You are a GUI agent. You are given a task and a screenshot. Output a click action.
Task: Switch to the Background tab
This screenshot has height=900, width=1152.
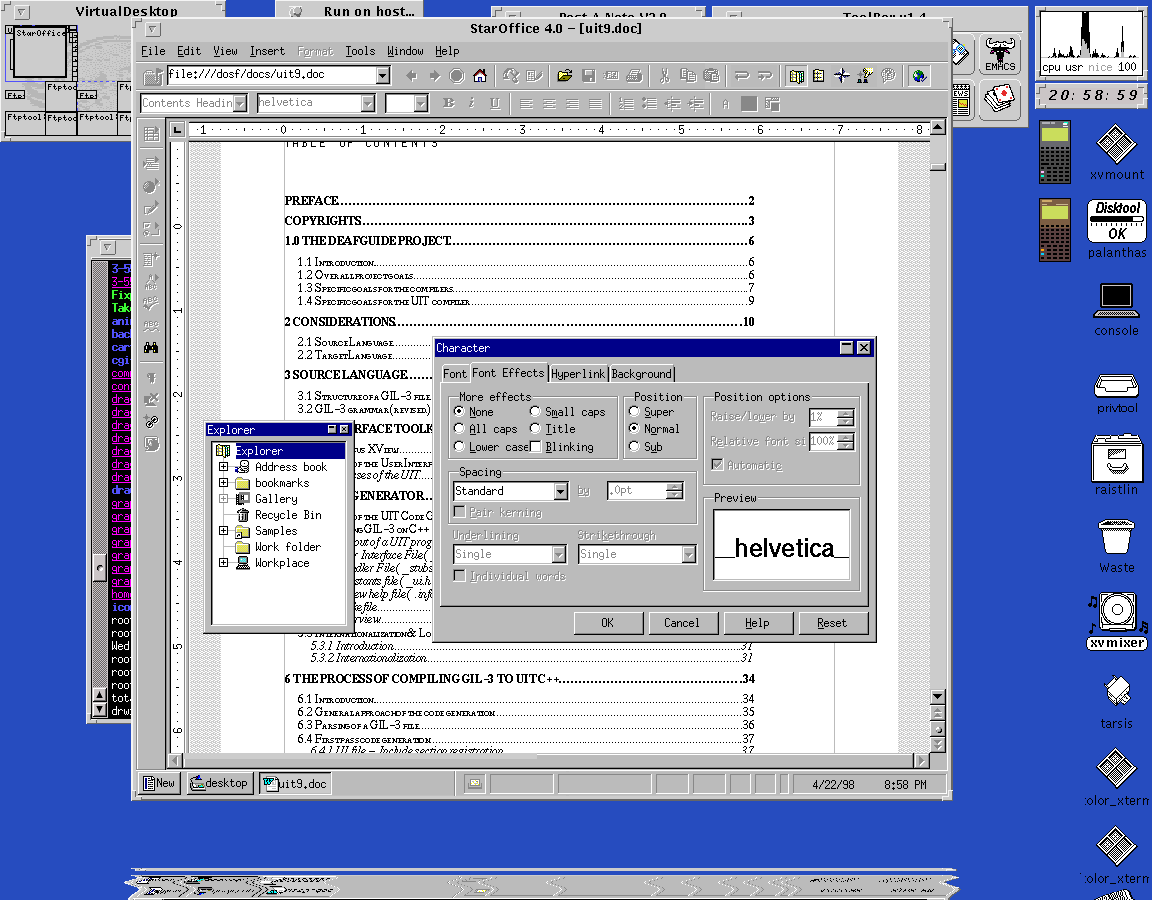click(x=641, y=374)
